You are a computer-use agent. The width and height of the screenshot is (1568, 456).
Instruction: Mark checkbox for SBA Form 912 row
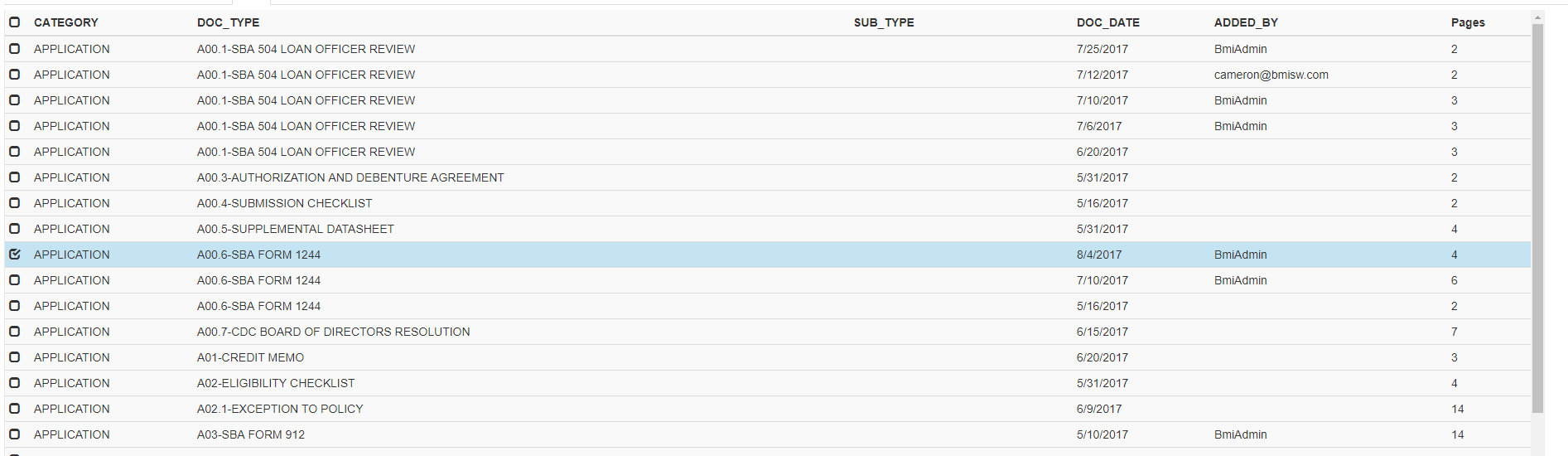click(x=14, y=434)
